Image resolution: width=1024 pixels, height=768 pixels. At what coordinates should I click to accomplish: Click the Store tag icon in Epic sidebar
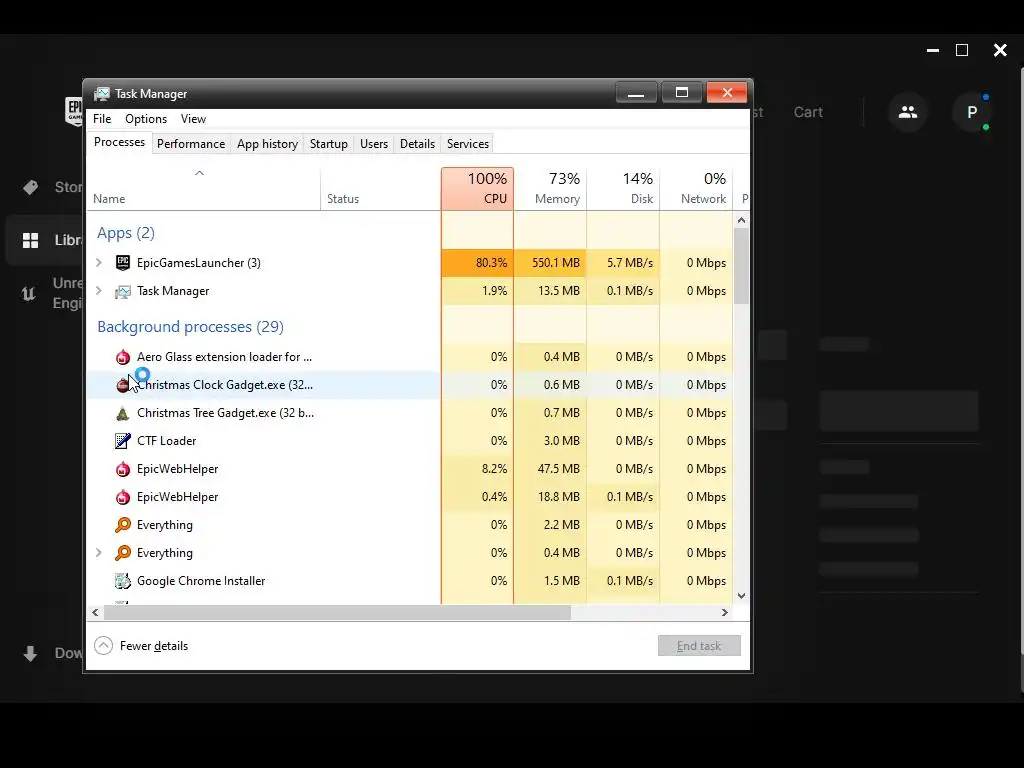tap(31, 187)
